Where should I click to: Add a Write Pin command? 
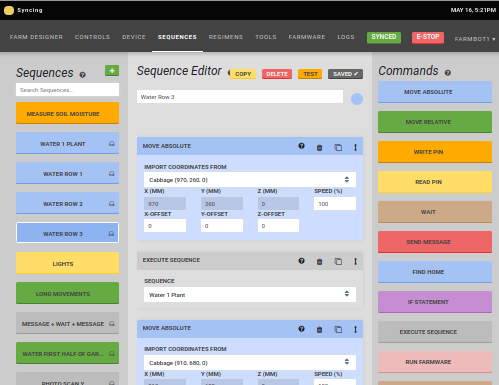[435, 152]
